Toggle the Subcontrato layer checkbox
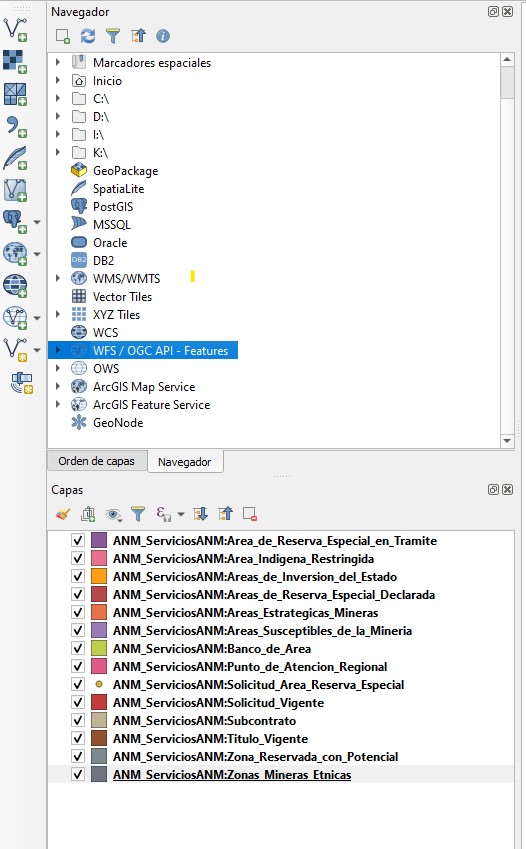Screen dimensions: 526x849 pos(78,721)
